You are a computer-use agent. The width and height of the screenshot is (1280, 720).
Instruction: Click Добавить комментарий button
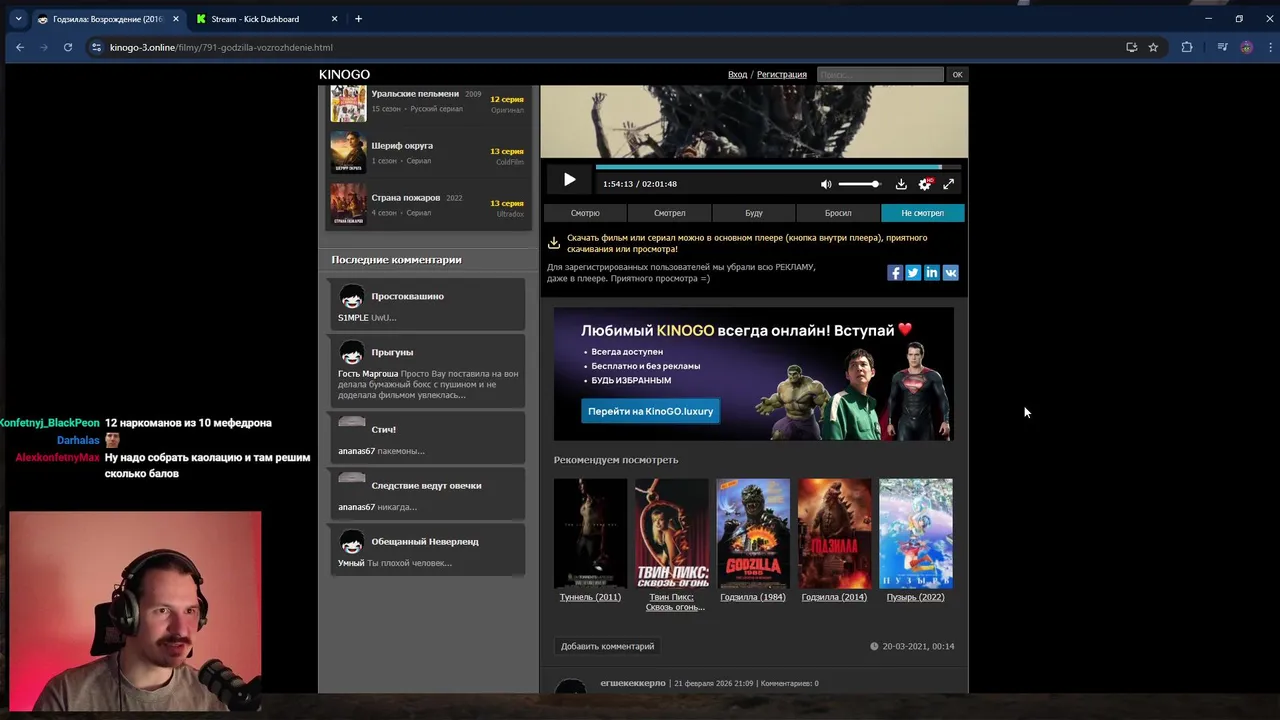pyautogui.click(x=607, y=646)
